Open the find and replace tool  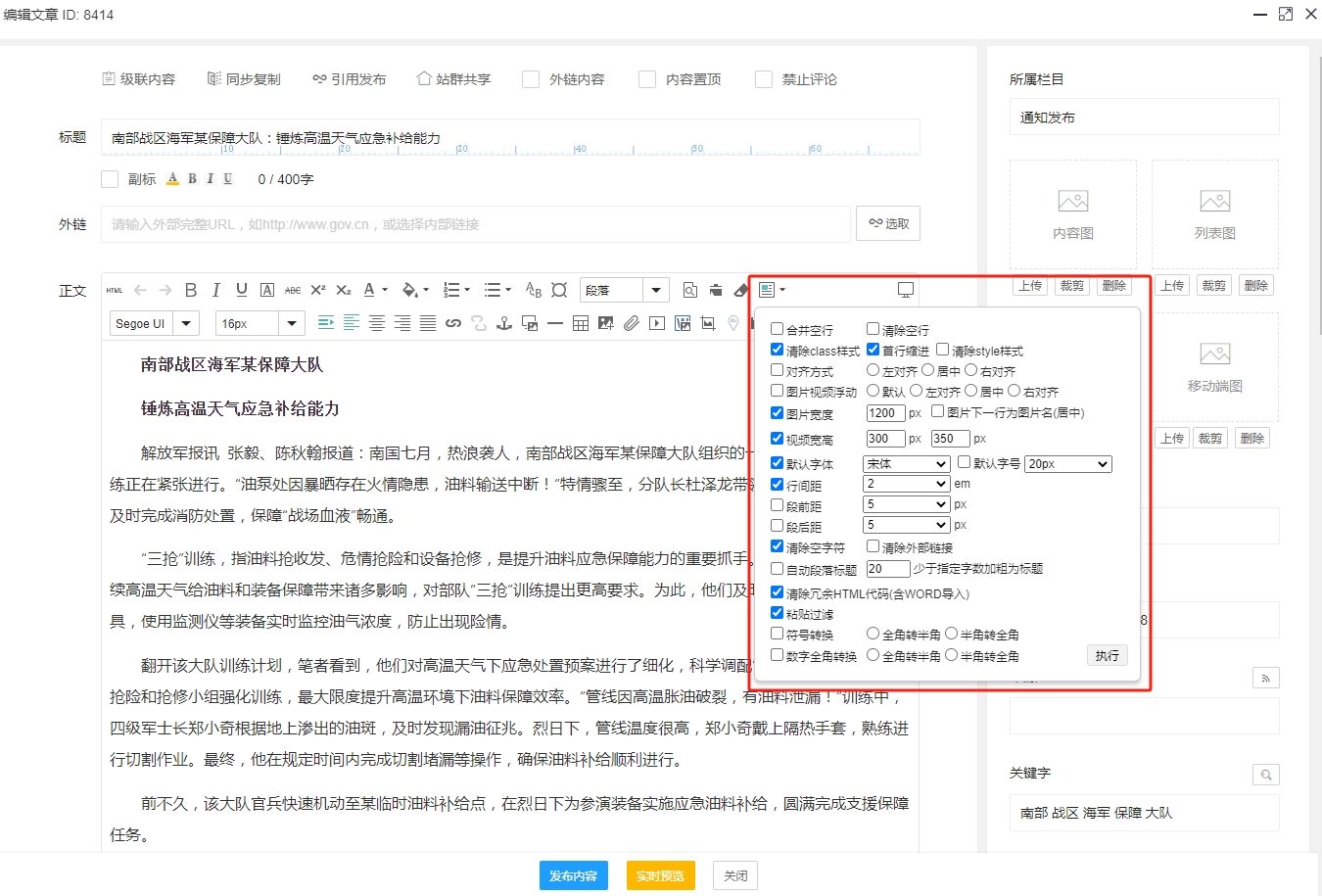point(690,290)
